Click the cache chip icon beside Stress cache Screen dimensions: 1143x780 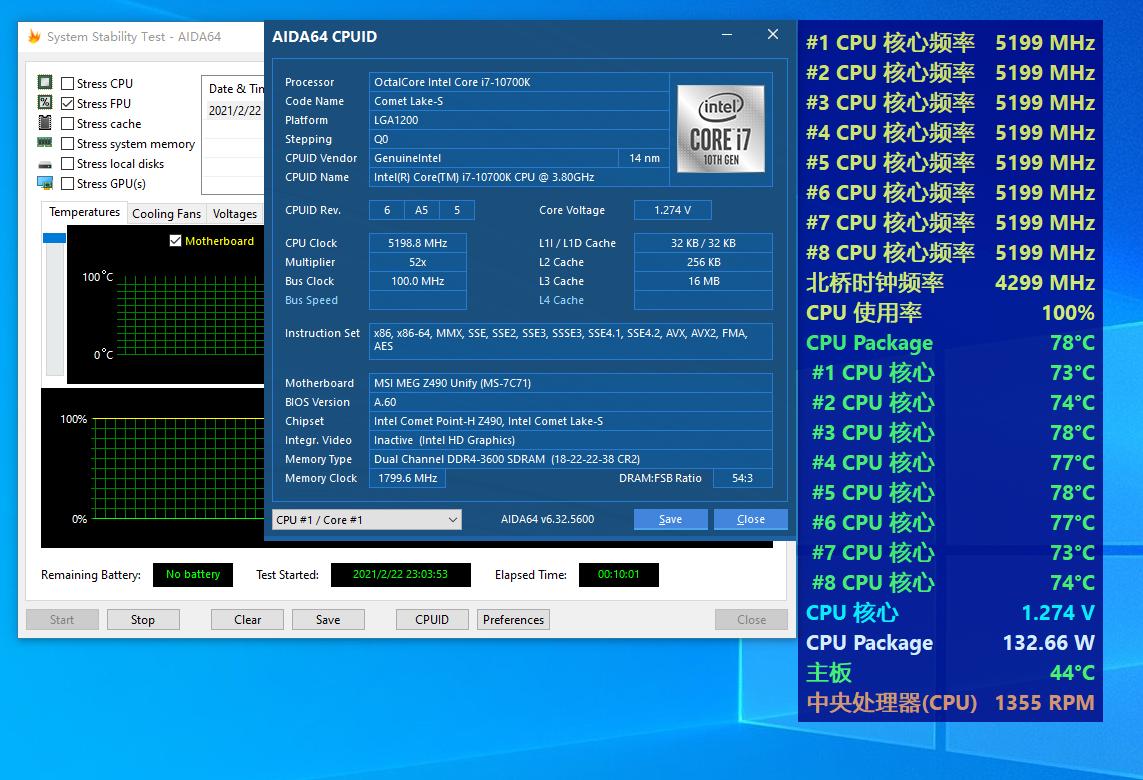pyautogui.click(x=45, y=122)
